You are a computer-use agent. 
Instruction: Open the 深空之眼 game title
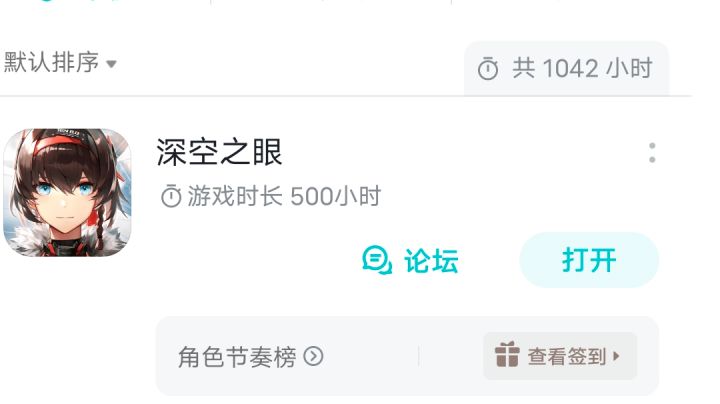pyautogui.click(x=219, y=152)
